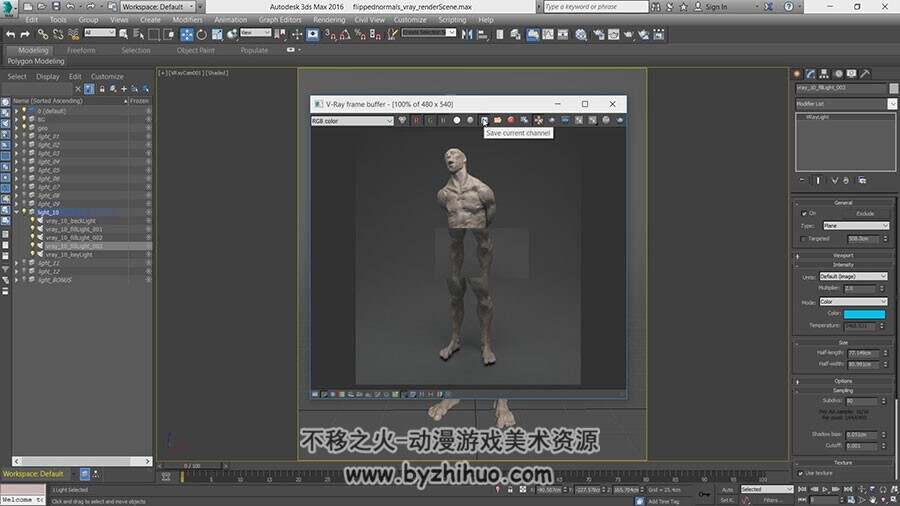Toggle bulb visibility for vray_10_keyLight
This screenshot has width=900, height=506.
33,254
